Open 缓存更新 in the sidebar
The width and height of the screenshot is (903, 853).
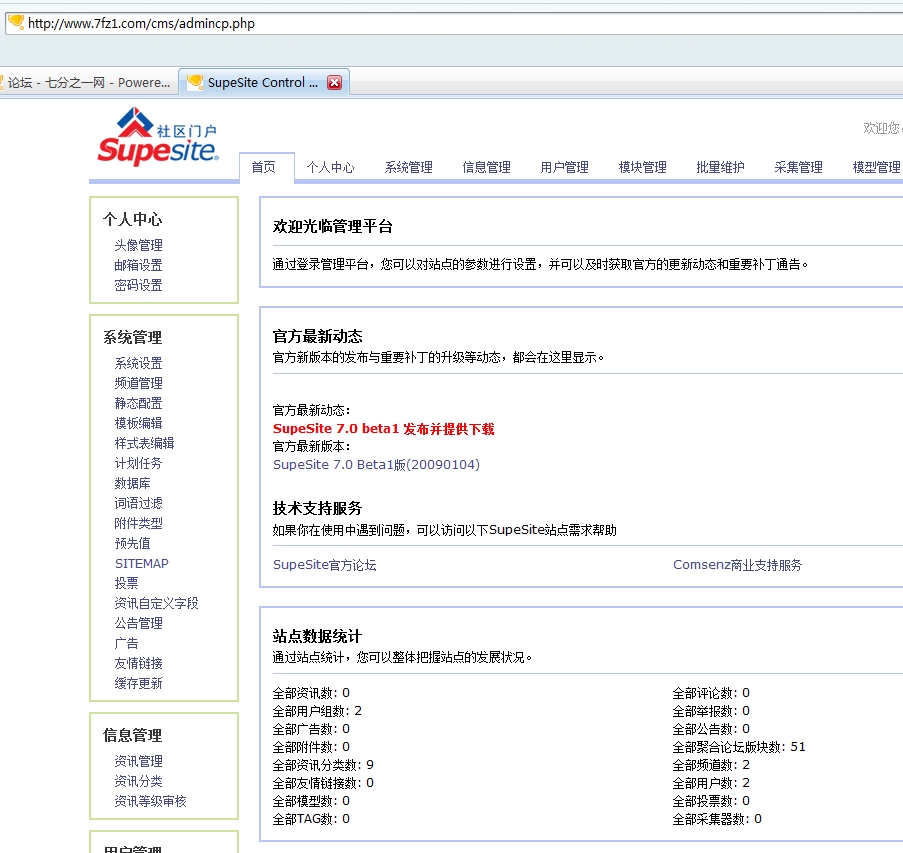click(x=138, y=683)
